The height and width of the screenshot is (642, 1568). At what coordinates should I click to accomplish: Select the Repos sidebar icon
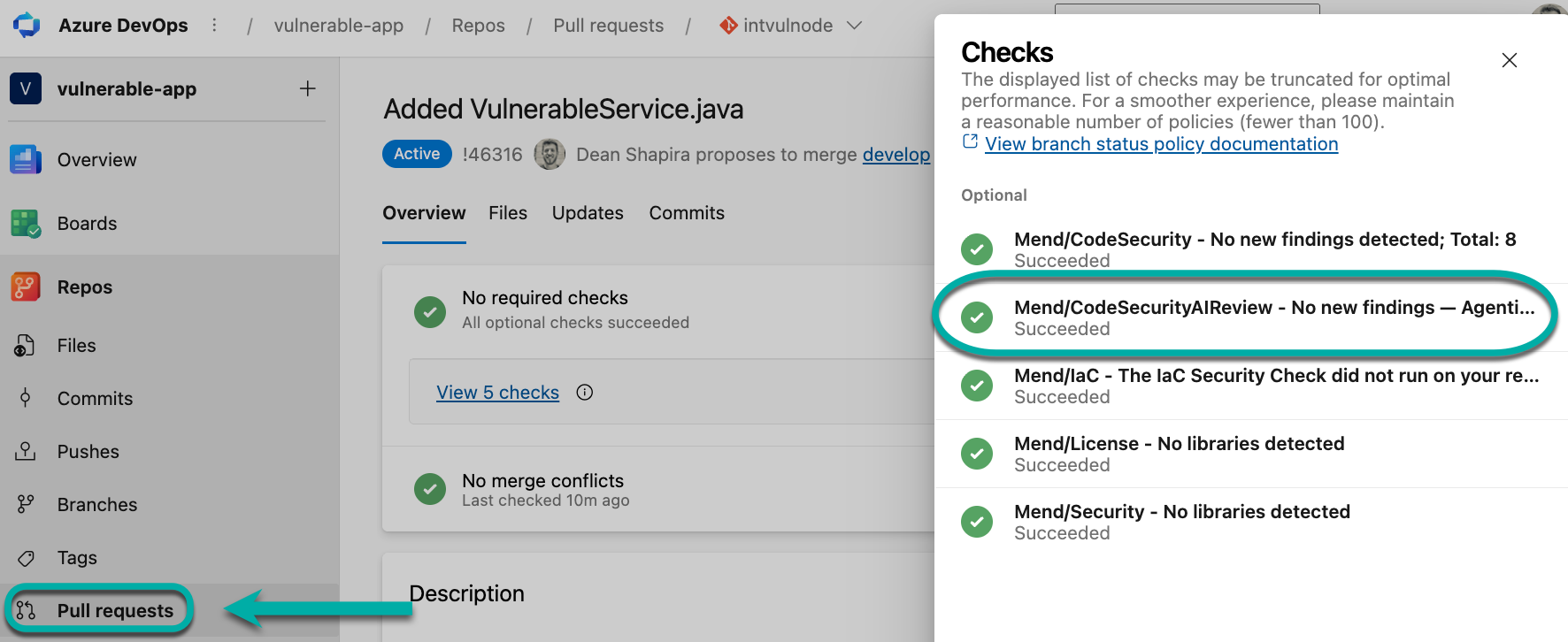click(26, 287)
